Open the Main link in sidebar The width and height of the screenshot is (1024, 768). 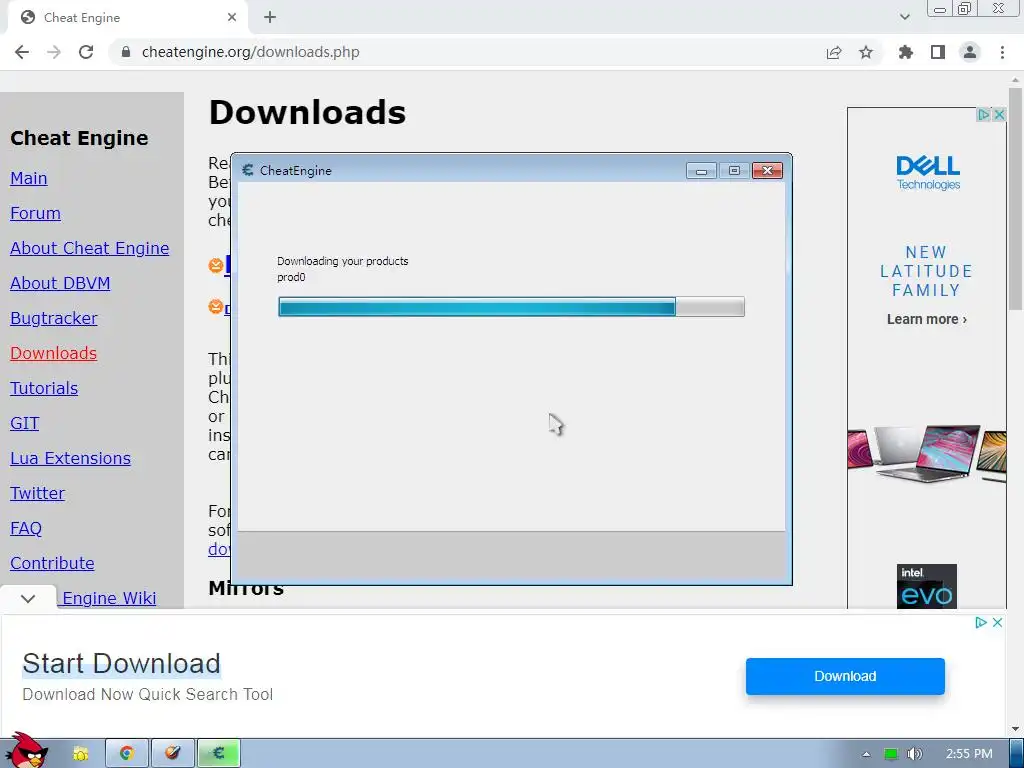tap(29, 178)
